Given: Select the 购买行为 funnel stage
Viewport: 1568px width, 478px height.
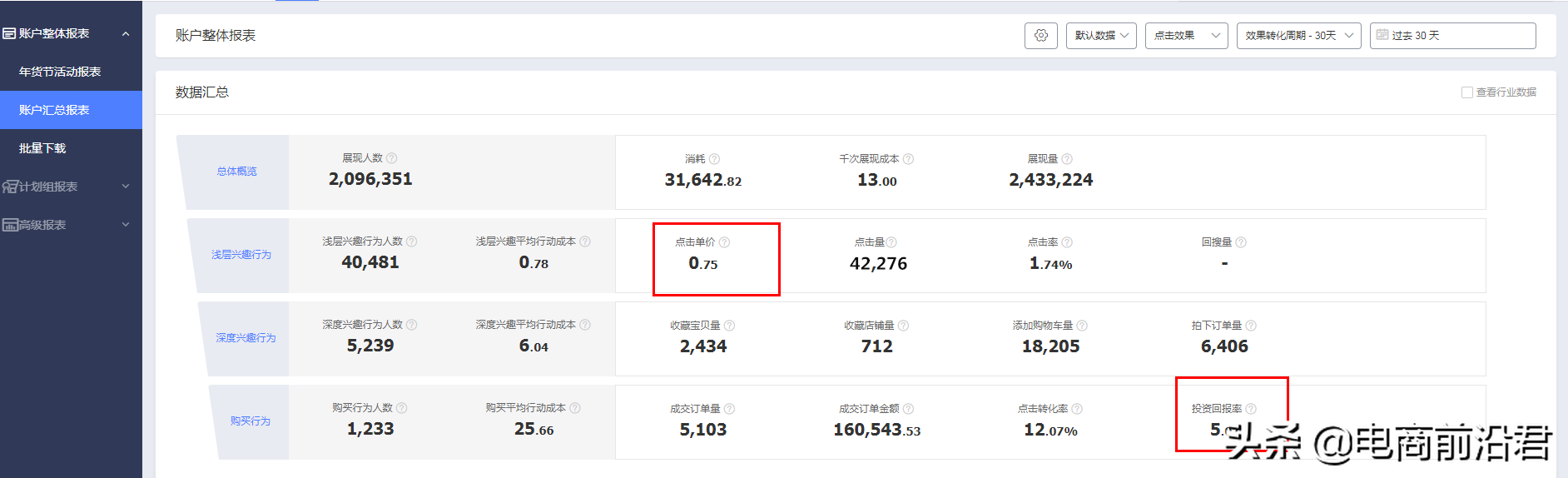Looking at the screenshot, I should 251,421.
